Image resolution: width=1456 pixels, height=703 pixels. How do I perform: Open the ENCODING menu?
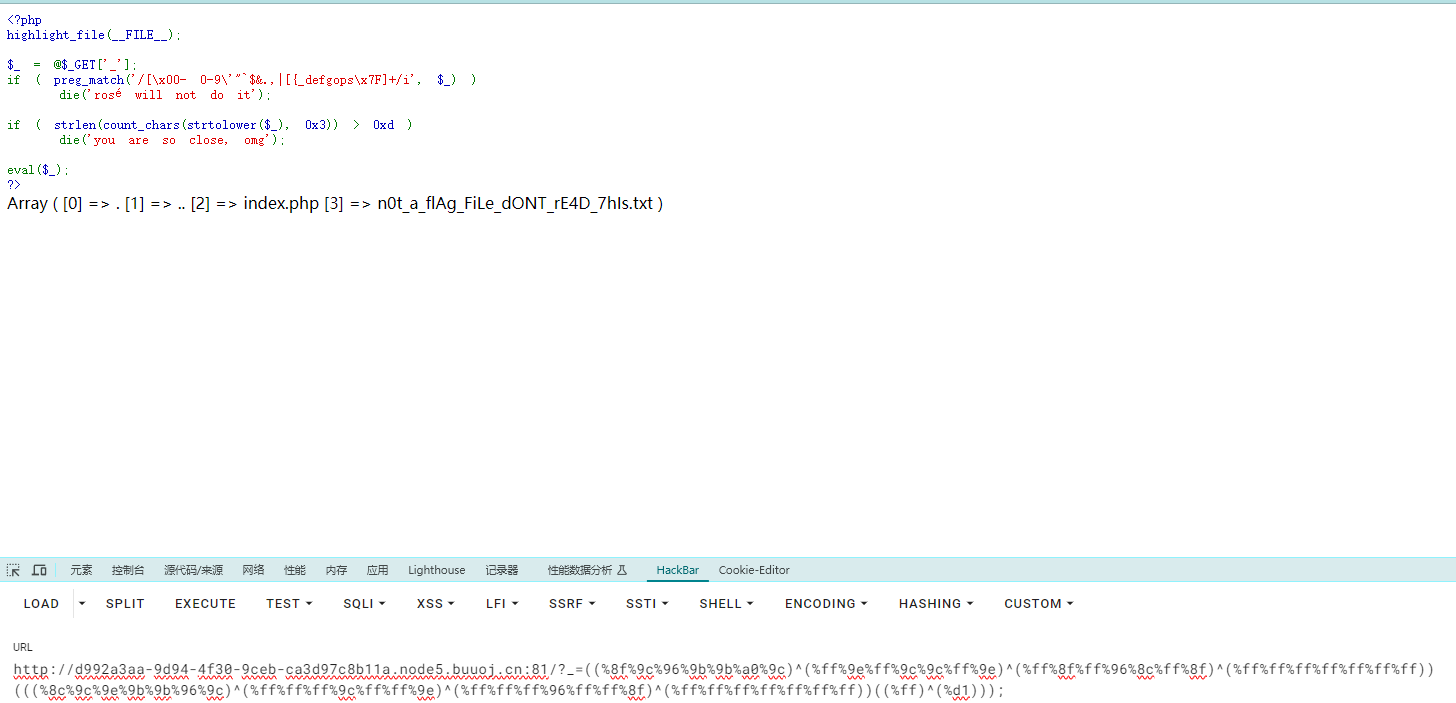point(825,604)
